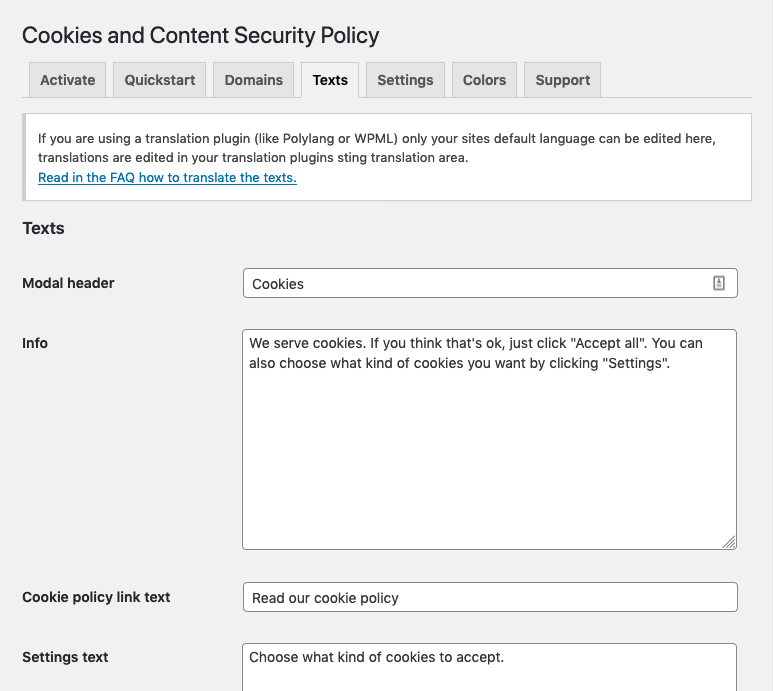Open the Support tab
The width and height of the screenshot is (773, 691).
(x=562, y=80)
